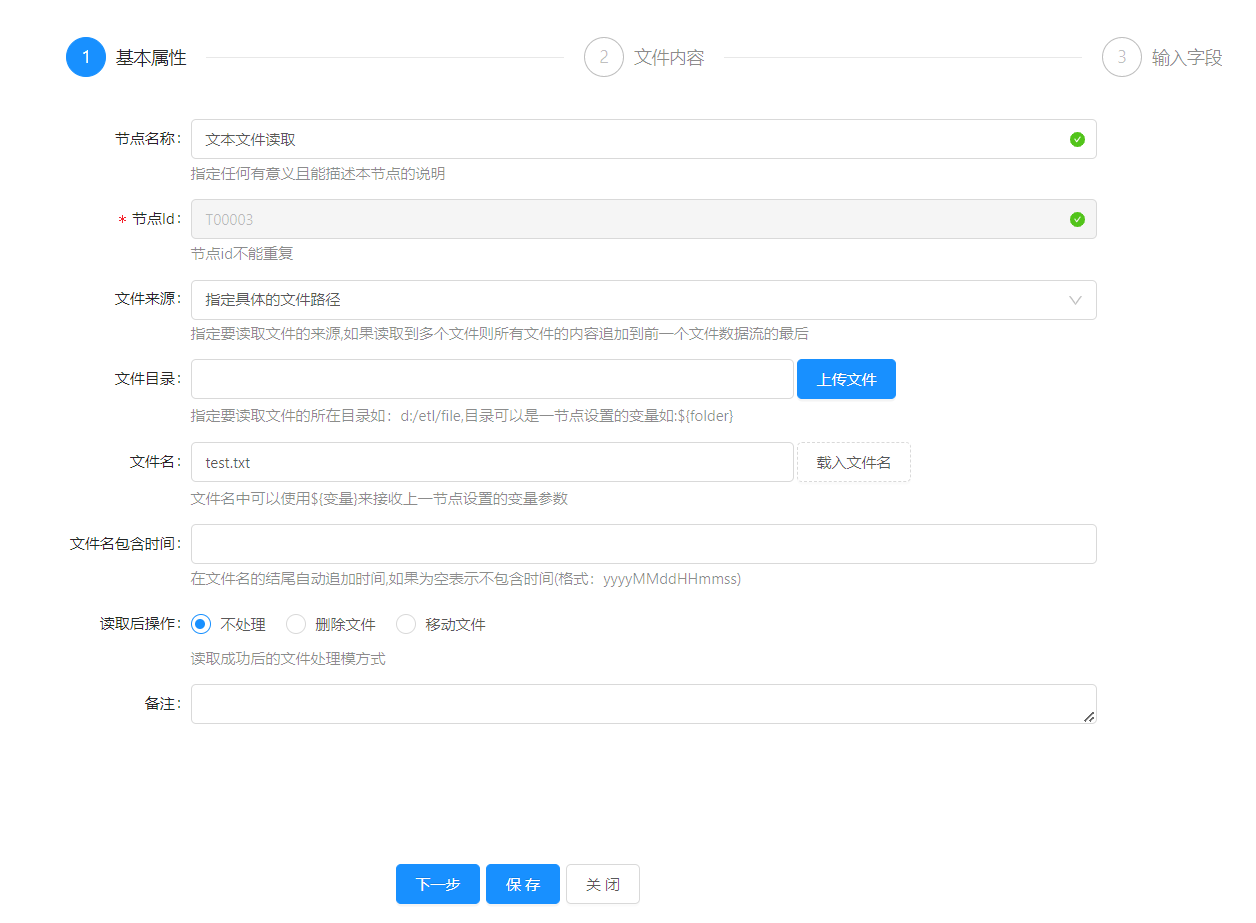Click the step 1 circle icon
Viewport: 1256px width, 923px height.
[86, 57]
